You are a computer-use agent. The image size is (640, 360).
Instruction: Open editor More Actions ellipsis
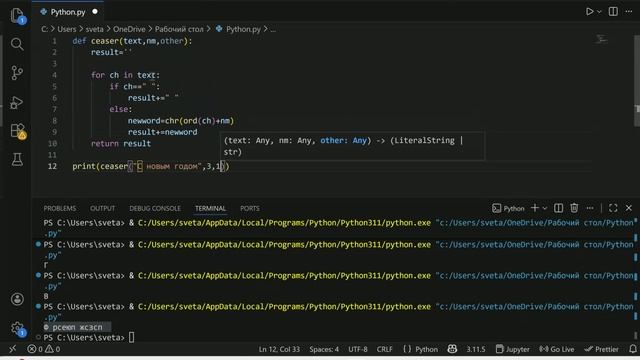[629, 11]
